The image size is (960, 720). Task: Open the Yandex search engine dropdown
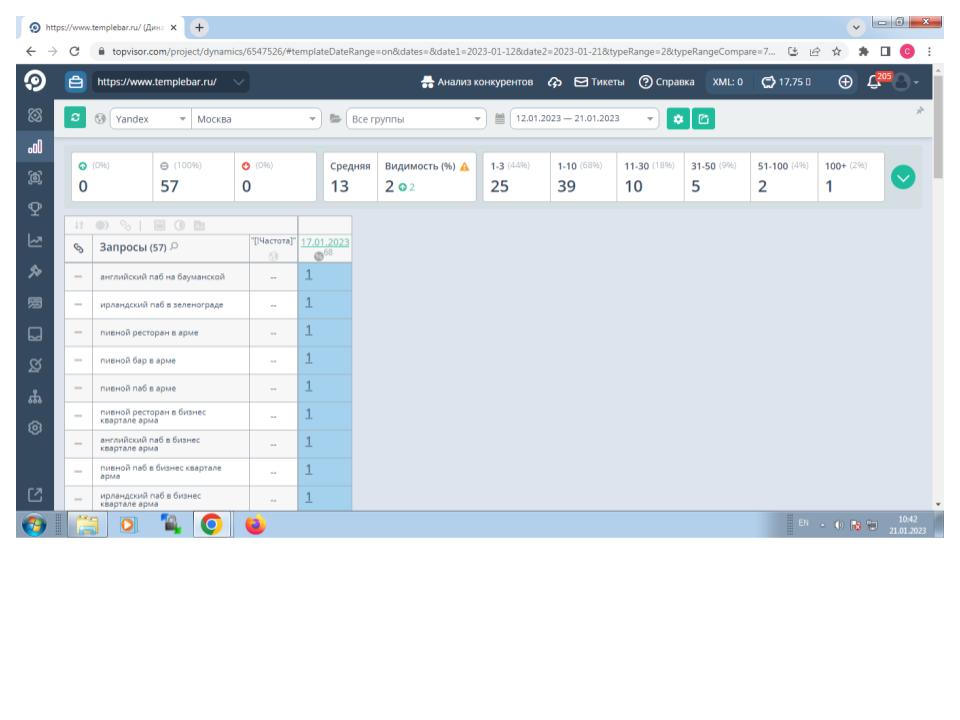151,119
